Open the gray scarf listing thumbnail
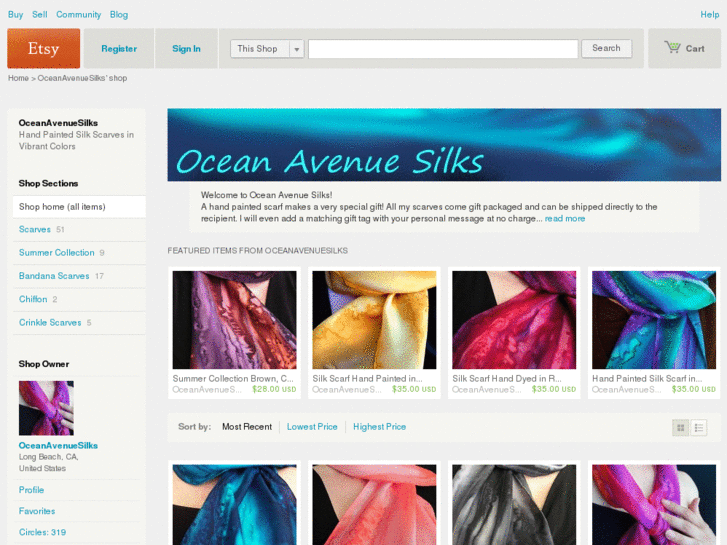727x545 pixels. click(514, 505)
